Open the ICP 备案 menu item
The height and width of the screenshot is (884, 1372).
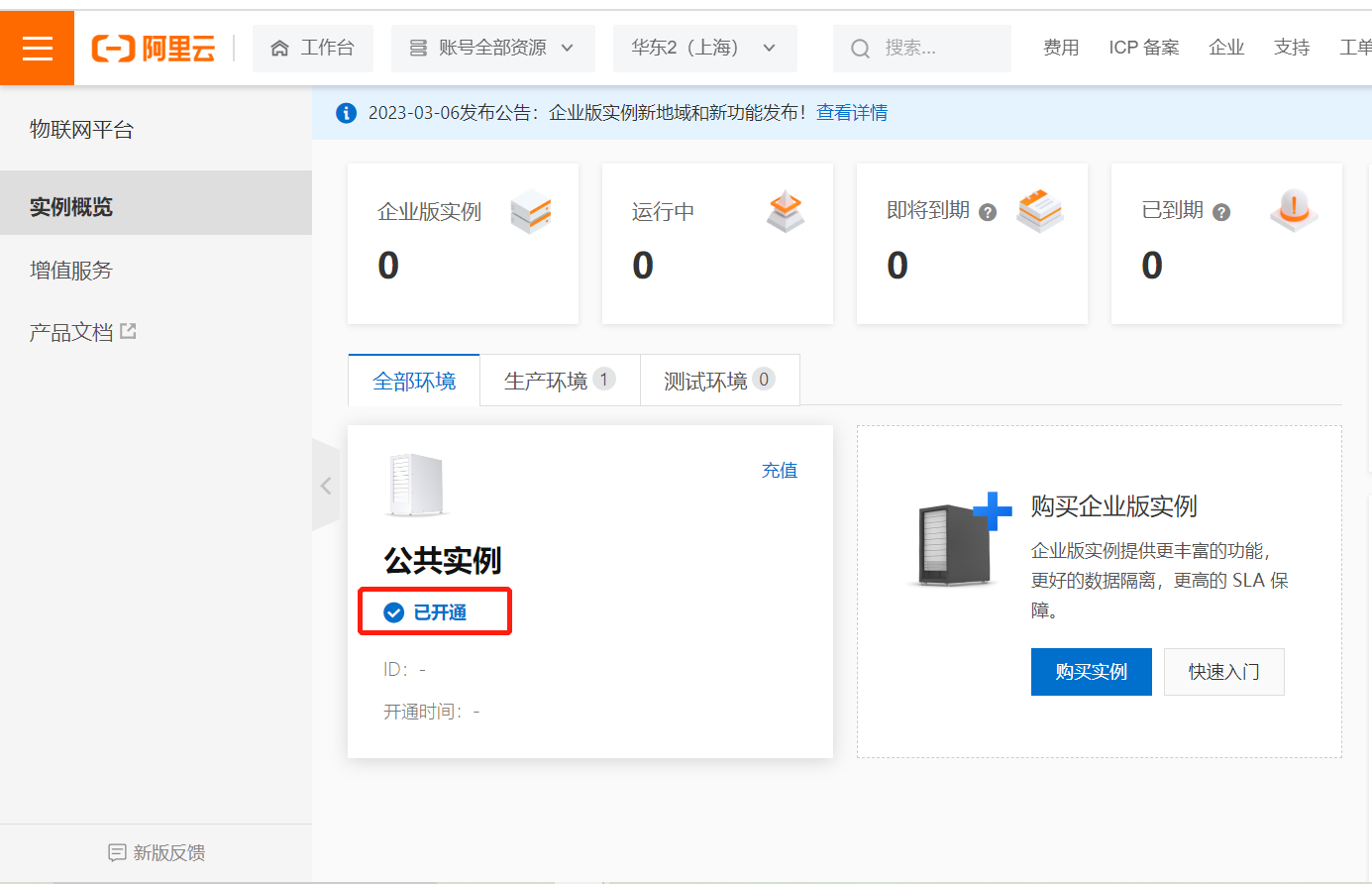click(x=1144, y=48)
